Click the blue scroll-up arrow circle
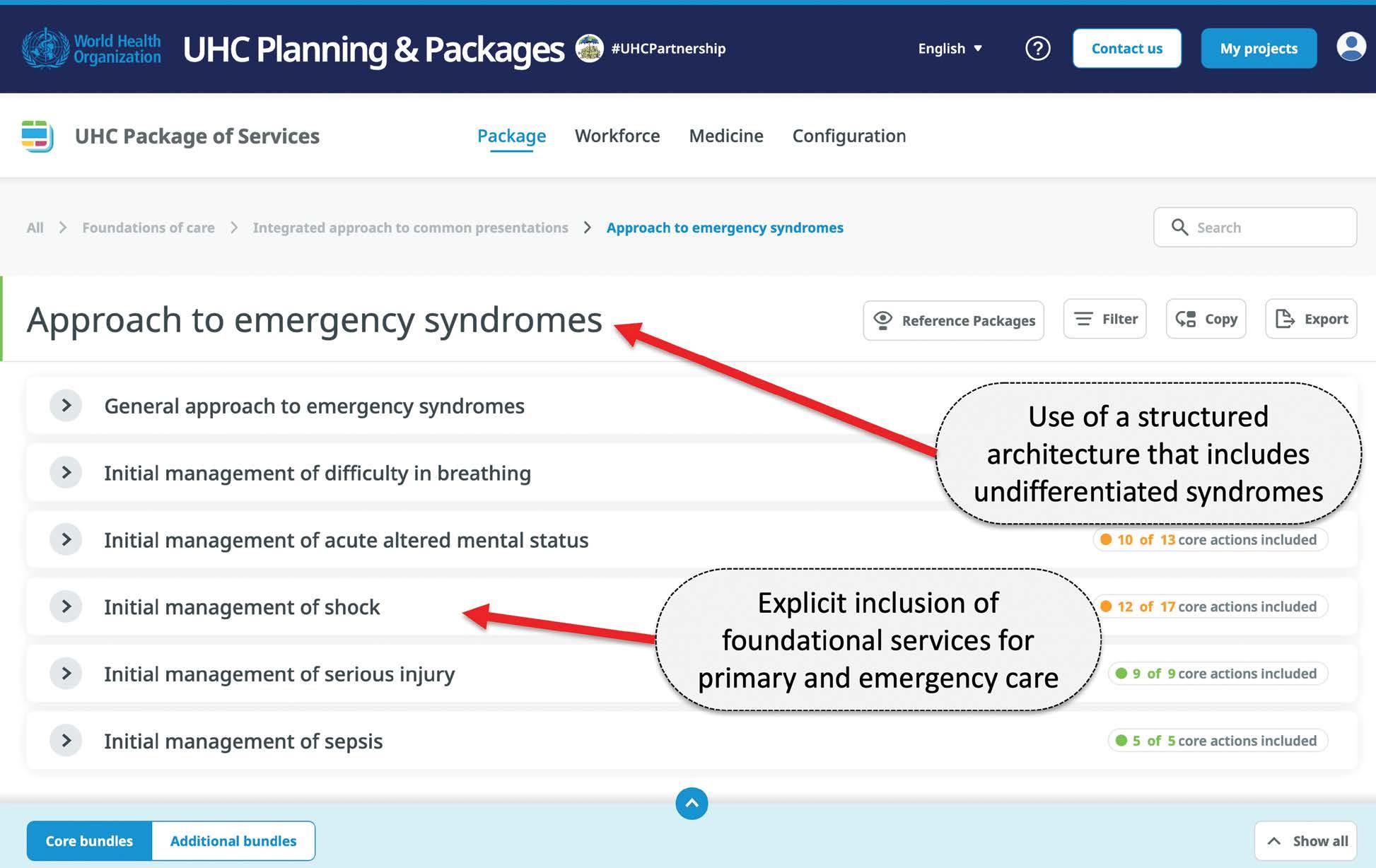 [x=692, y=804]
